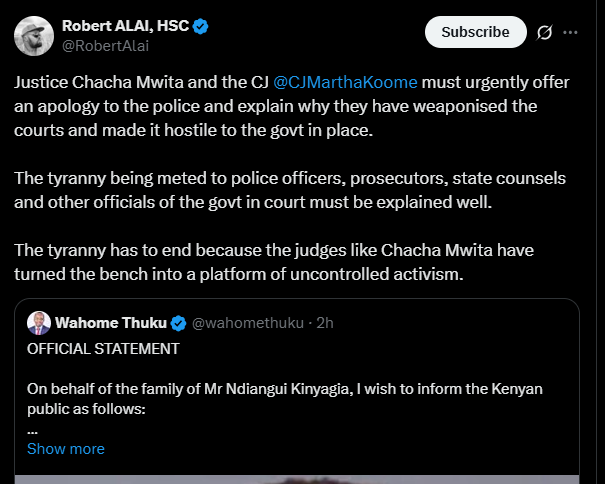Open the quoted post's 2h timestamp
This screenshot has width=605, height=484.
point(325,323)
